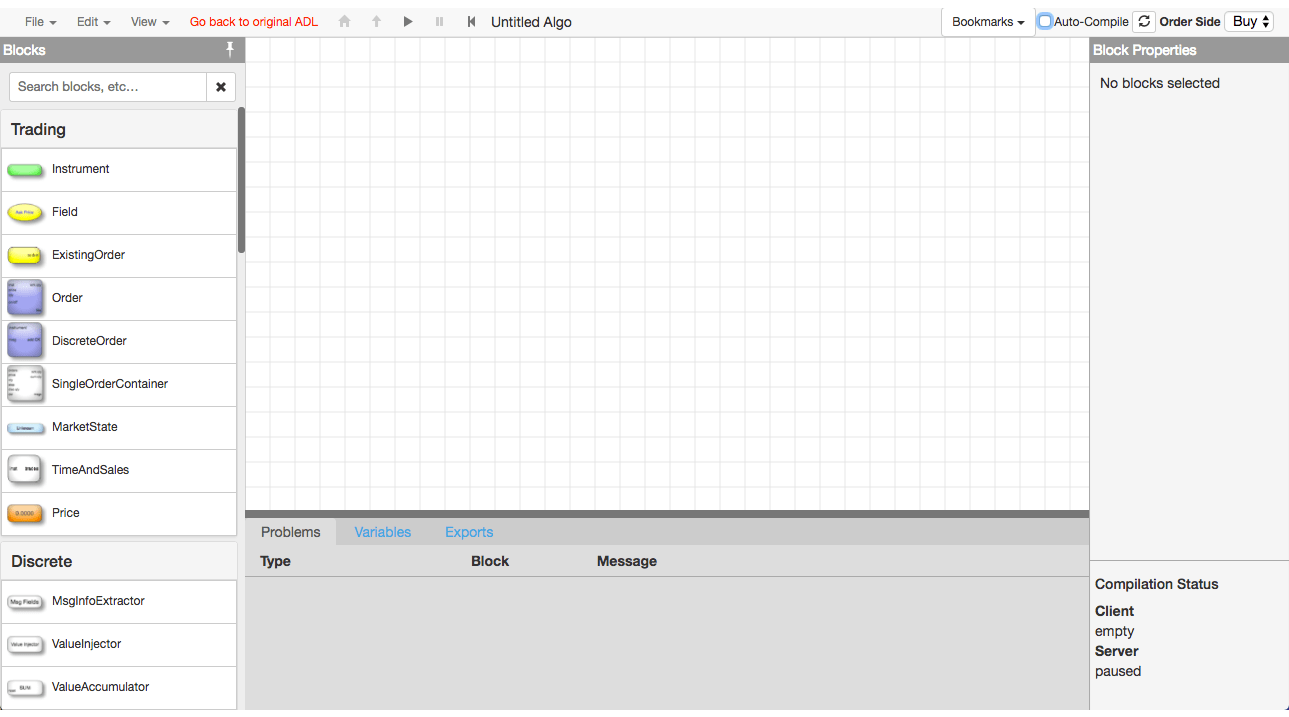This screenshot has height=717, width=1289.
Task: Click the up arrow navigation icon
Action: pyautogui.click(x=376, y=21)
